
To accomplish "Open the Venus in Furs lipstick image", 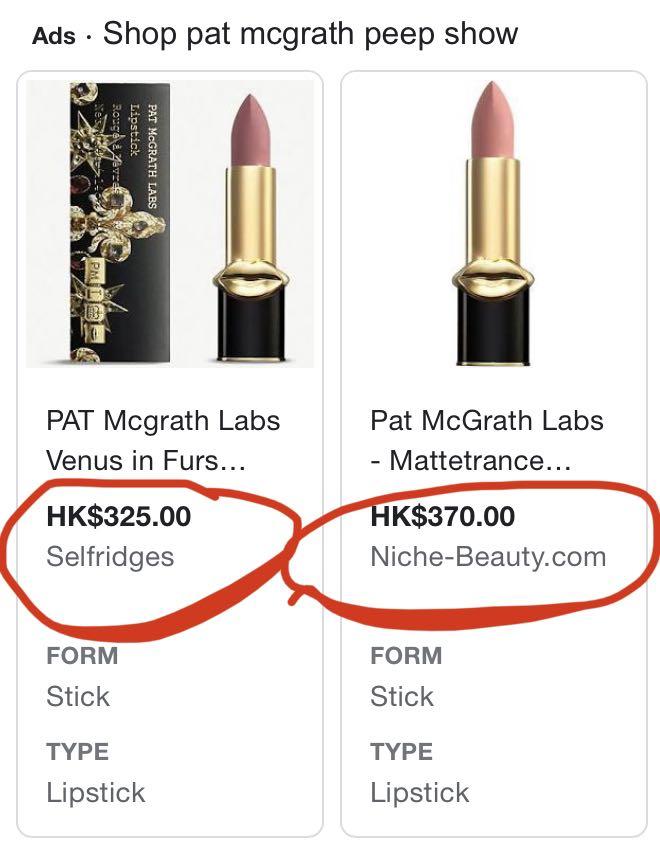I will pos(170,224).
